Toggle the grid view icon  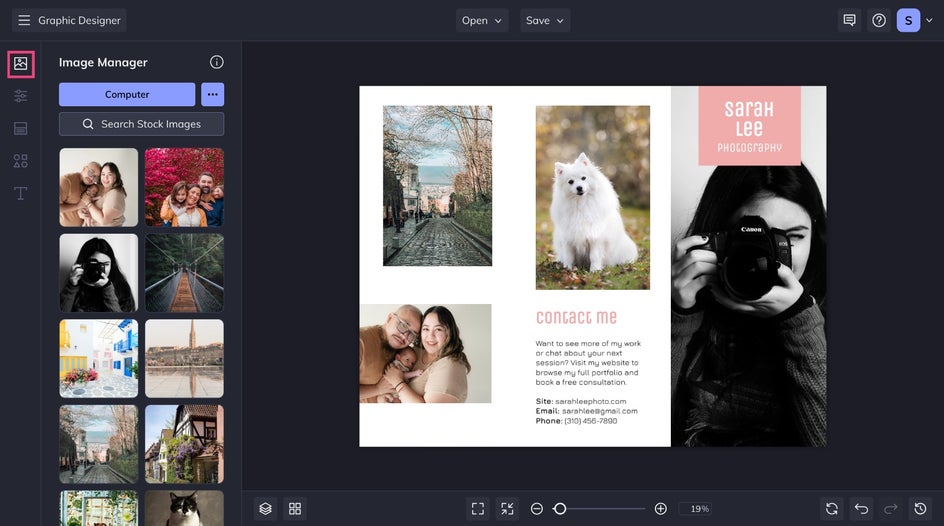coord(295,509)
